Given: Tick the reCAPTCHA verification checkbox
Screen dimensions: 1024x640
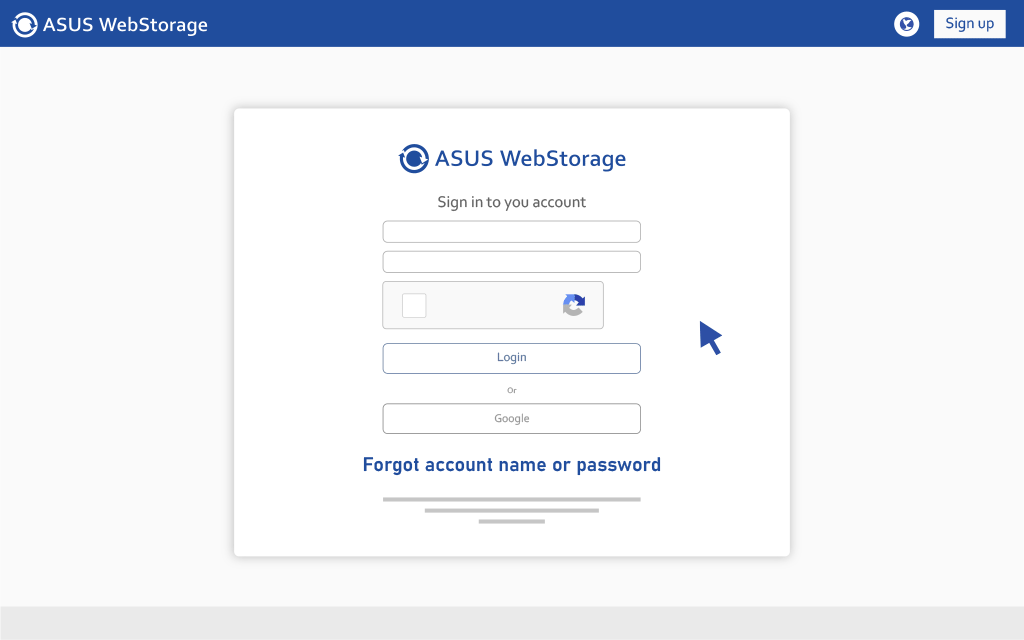Looking at the screenshot, I should (x=413, y=305).
